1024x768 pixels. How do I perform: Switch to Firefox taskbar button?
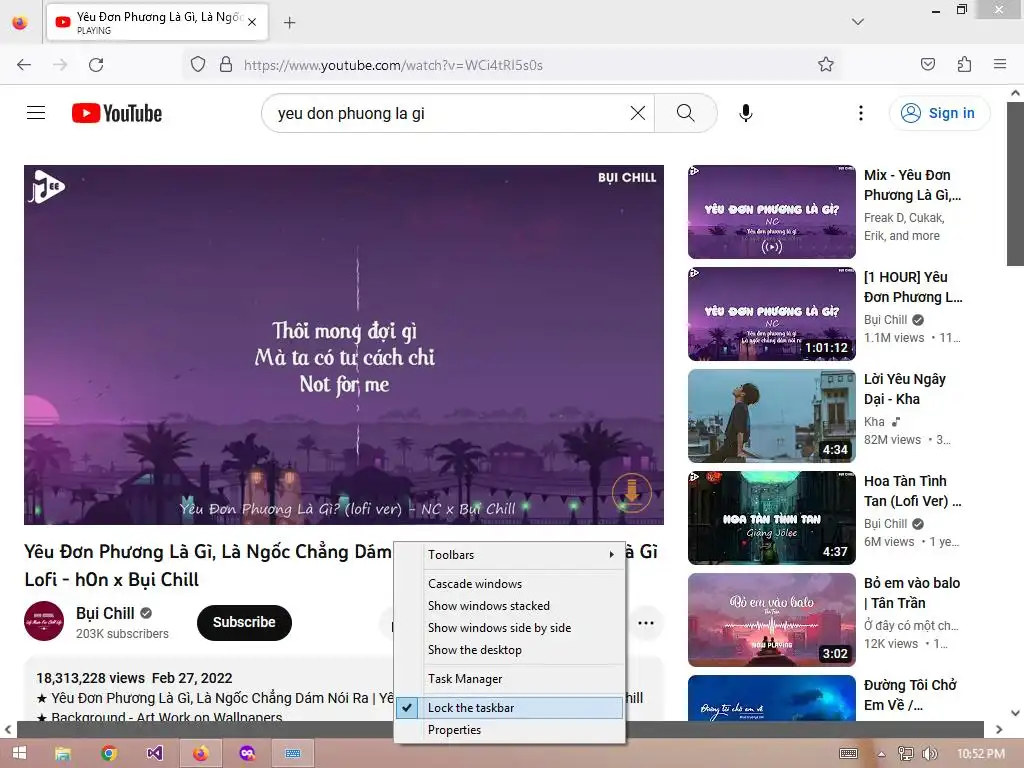(200, 754)
